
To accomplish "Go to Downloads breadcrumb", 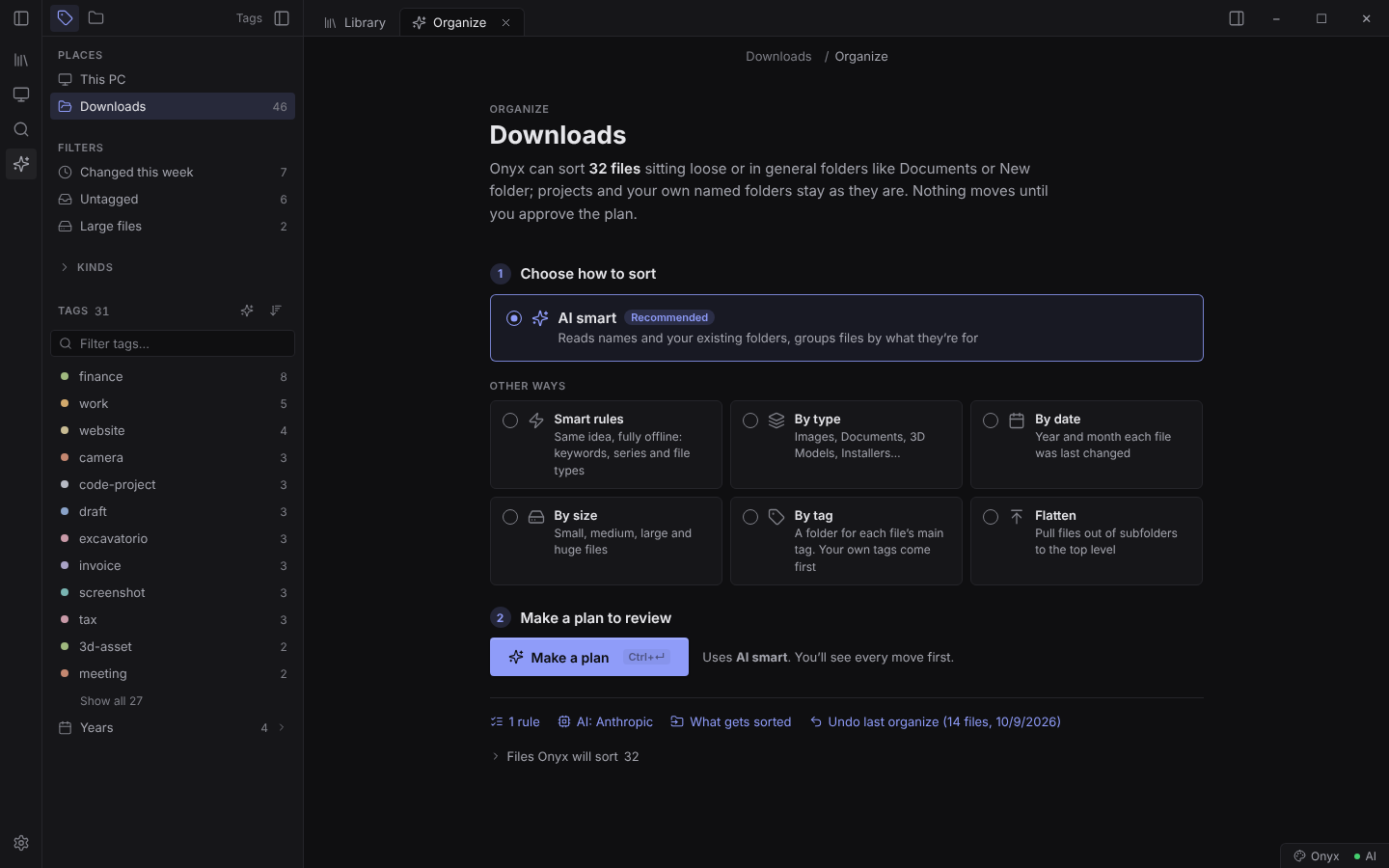I will 778,56.
